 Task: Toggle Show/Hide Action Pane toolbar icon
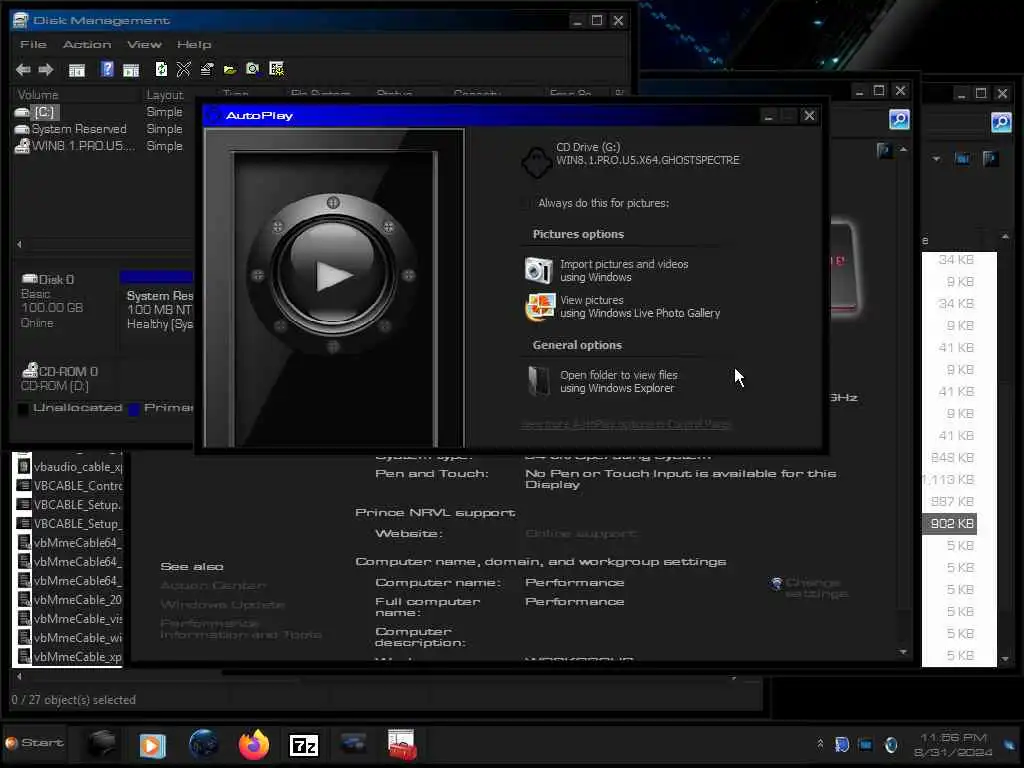tap(131, 69)
